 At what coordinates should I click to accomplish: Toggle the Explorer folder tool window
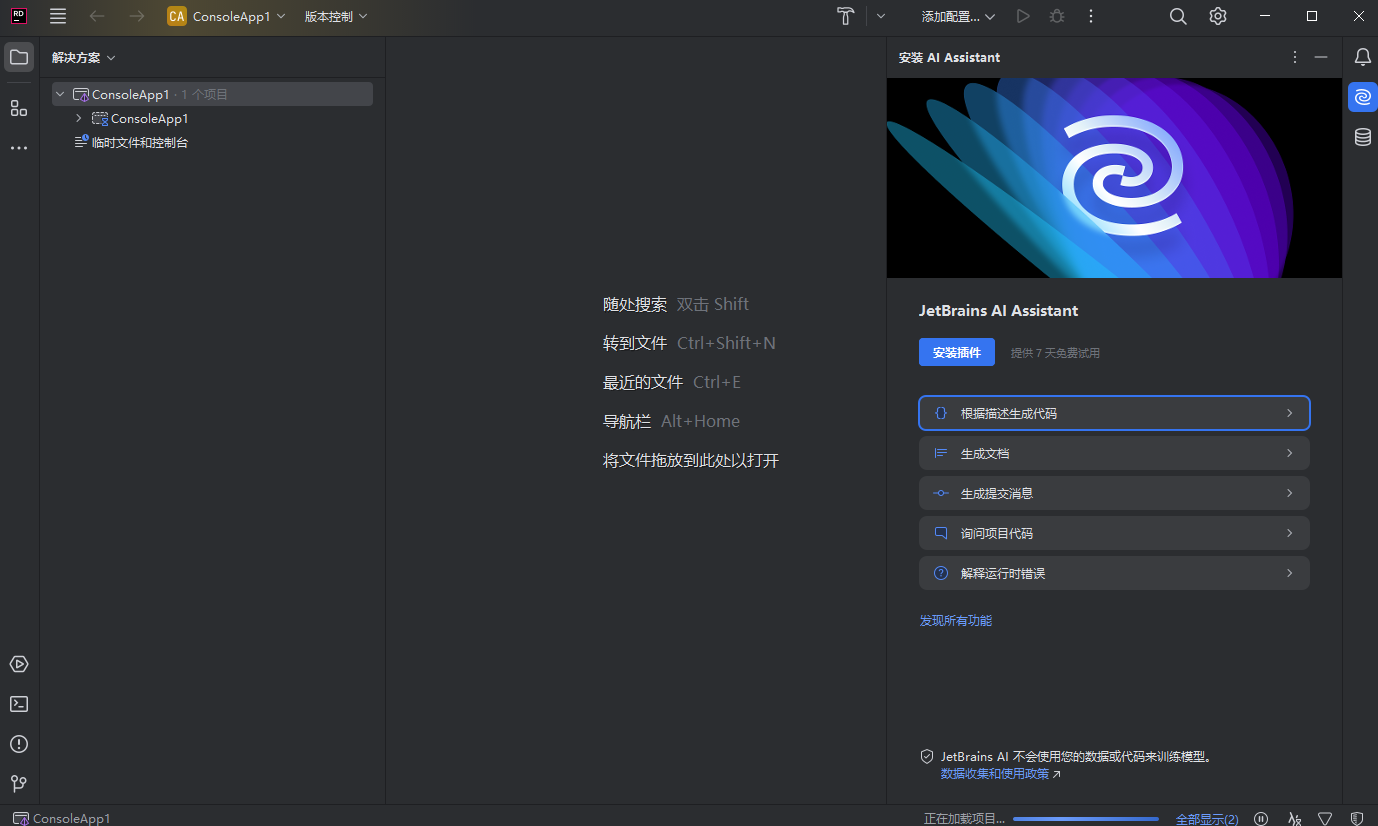(x=19, y=57)
